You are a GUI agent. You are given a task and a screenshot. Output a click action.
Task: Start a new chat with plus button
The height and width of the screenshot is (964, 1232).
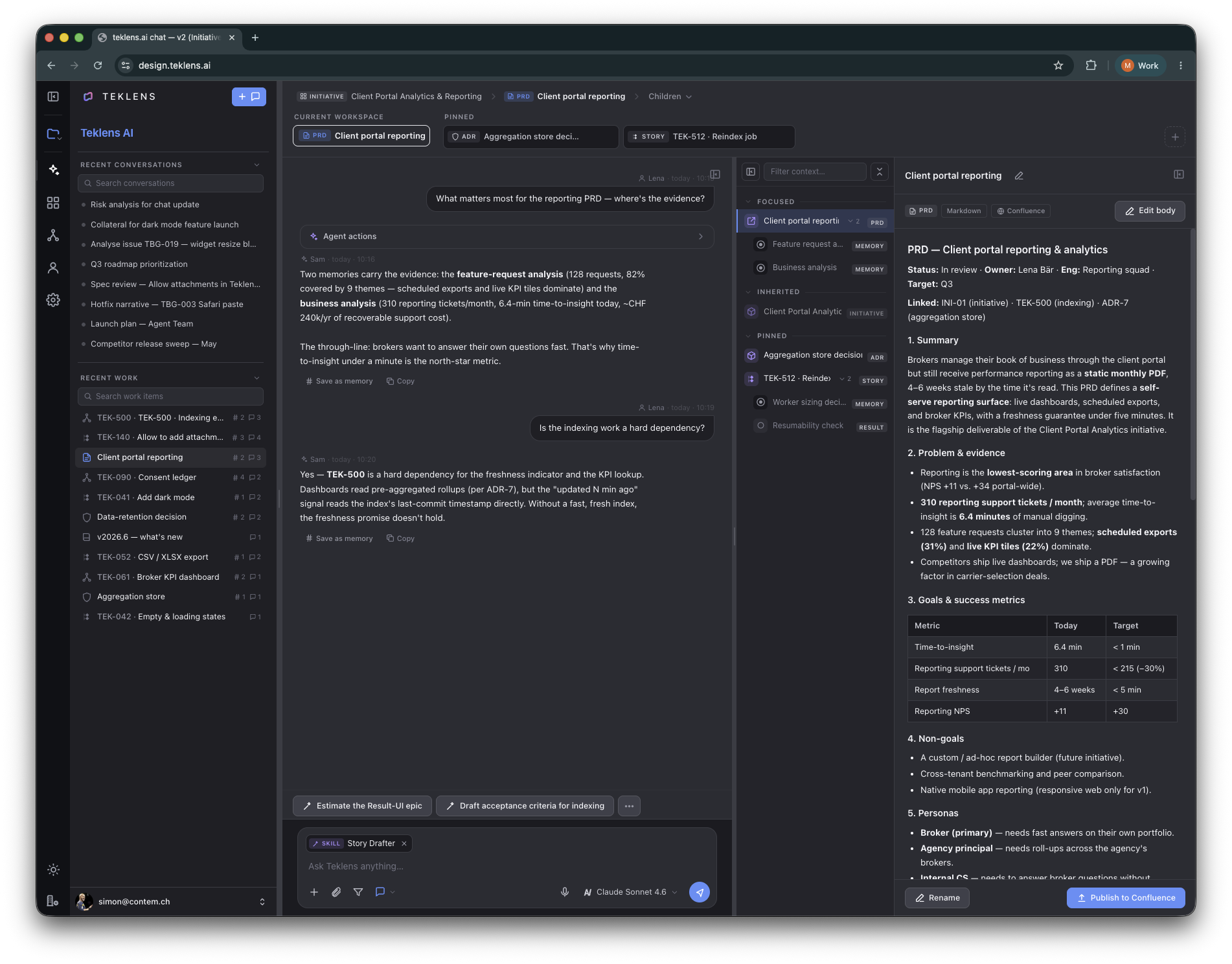[x=249, y=97]
